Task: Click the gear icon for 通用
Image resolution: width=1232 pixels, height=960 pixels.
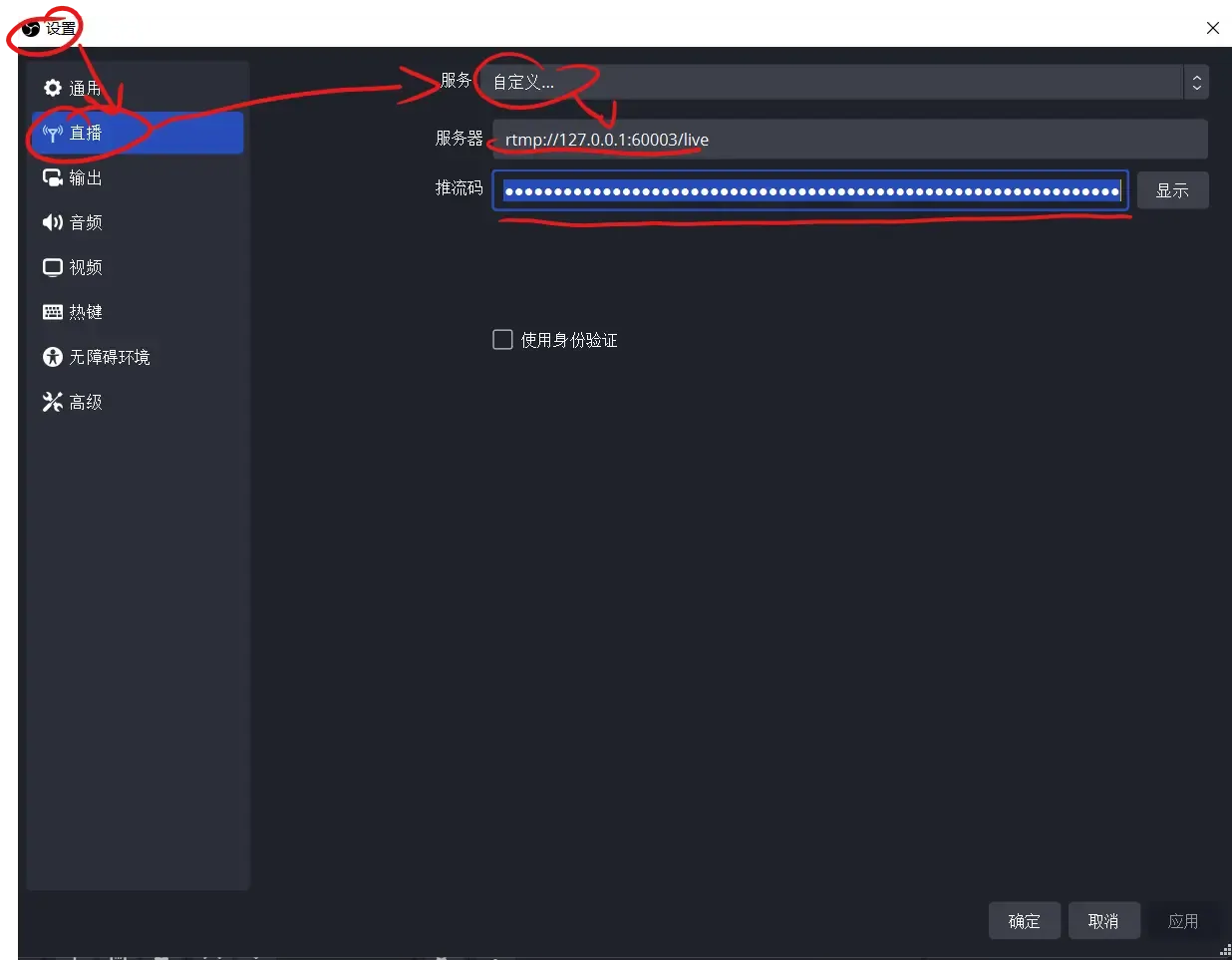Action: pos(53,88)
